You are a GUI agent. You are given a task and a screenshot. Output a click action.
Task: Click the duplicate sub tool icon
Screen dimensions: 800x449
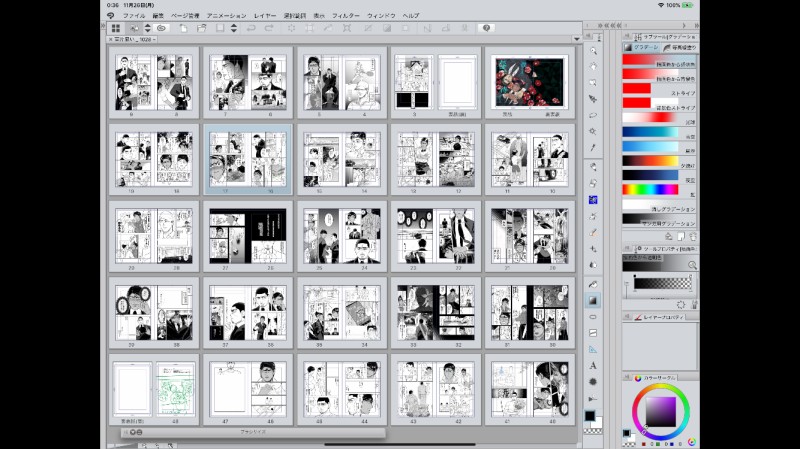[x=681, y=237]
